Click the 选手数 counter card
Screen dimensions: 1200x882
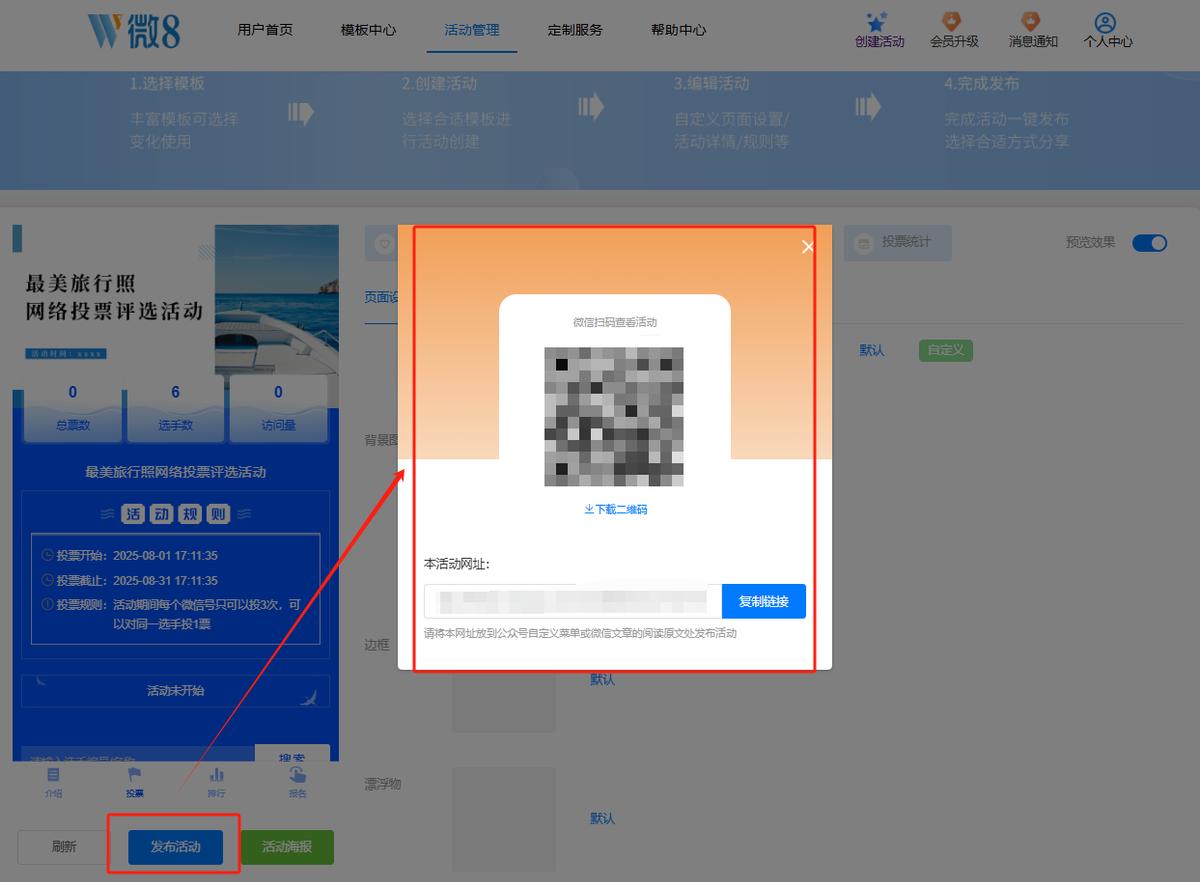[175, 408]
